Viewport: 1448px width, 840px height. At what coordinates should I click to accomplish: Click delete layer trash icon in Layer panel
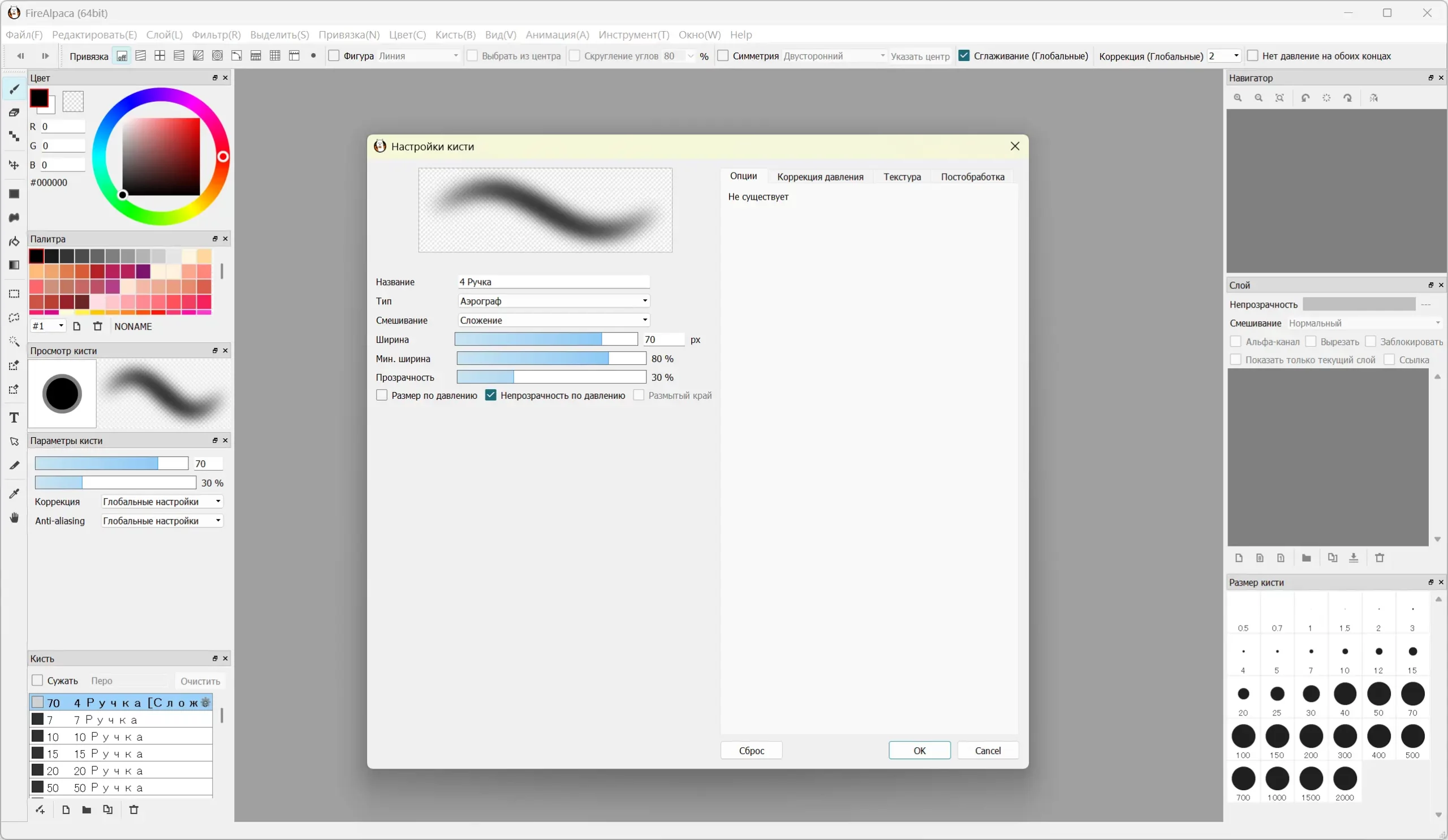point(1380,558)
